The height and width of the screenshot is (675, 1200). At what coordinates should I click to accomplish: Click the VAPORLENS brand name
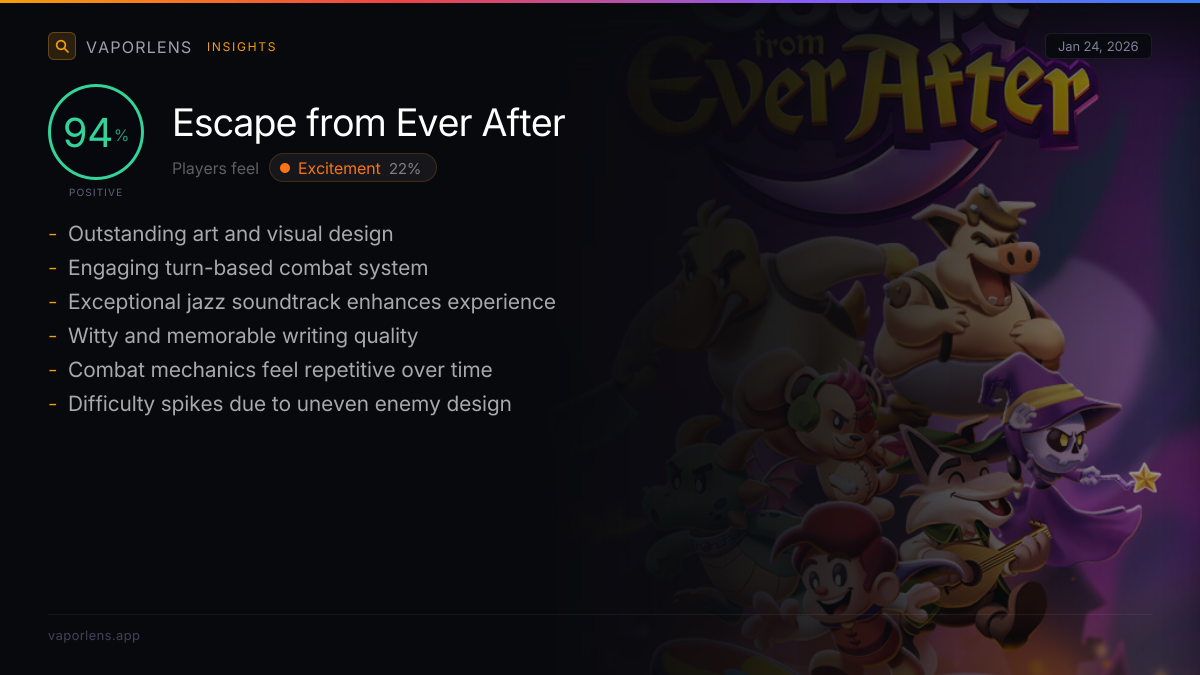click(139, 47)
